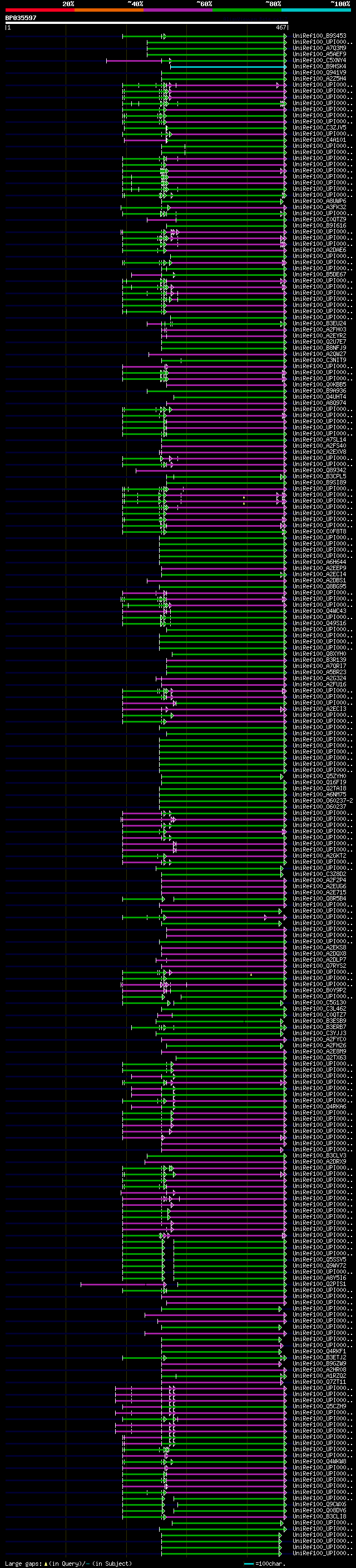Select the UniRef100_C3Z8D2 label
The width and height of the screenshot is (356, 1568).
(319, 875)
